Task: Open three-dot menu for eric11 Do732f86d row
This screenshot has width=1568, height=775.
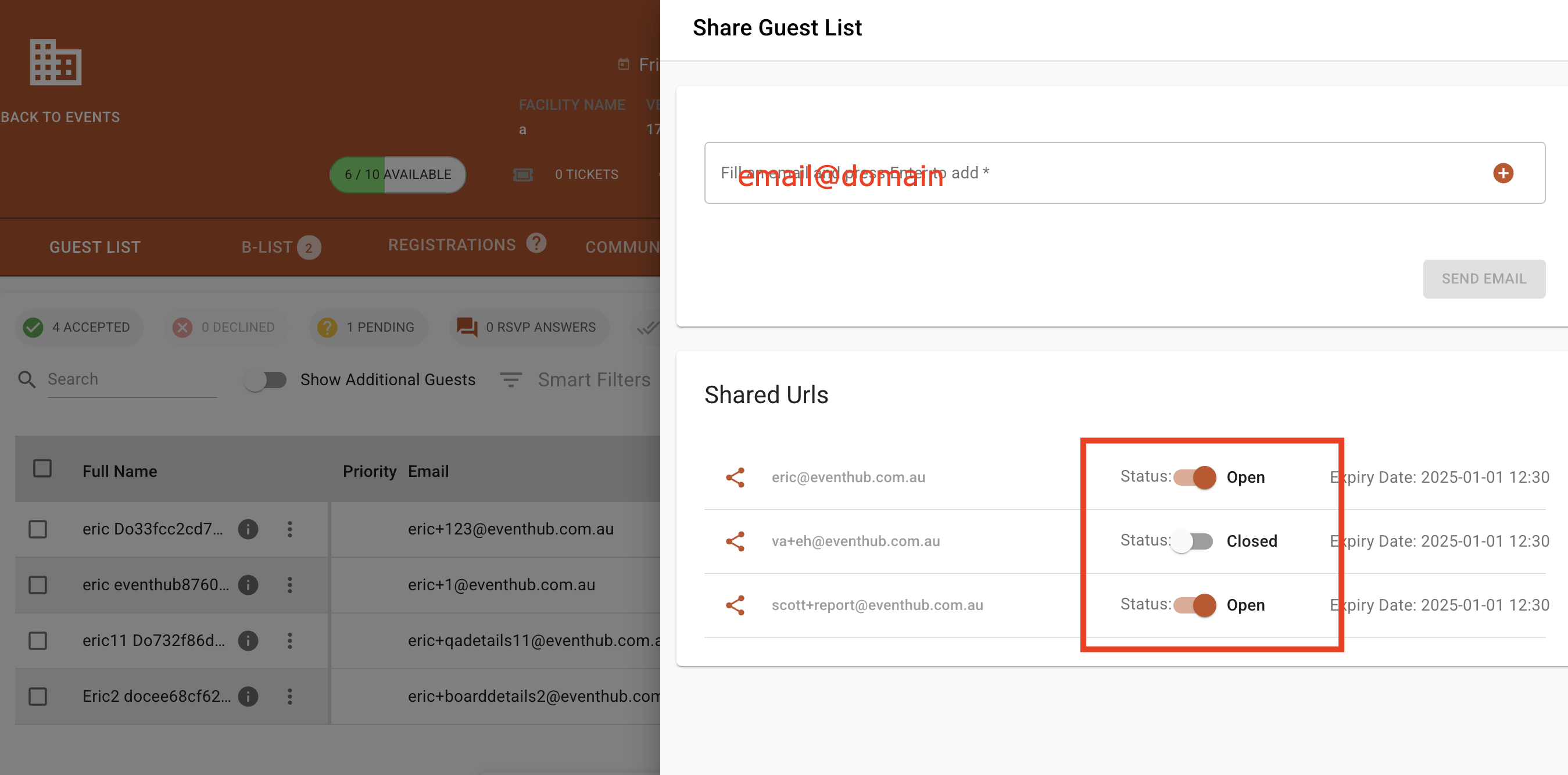Action: point(290,641)
